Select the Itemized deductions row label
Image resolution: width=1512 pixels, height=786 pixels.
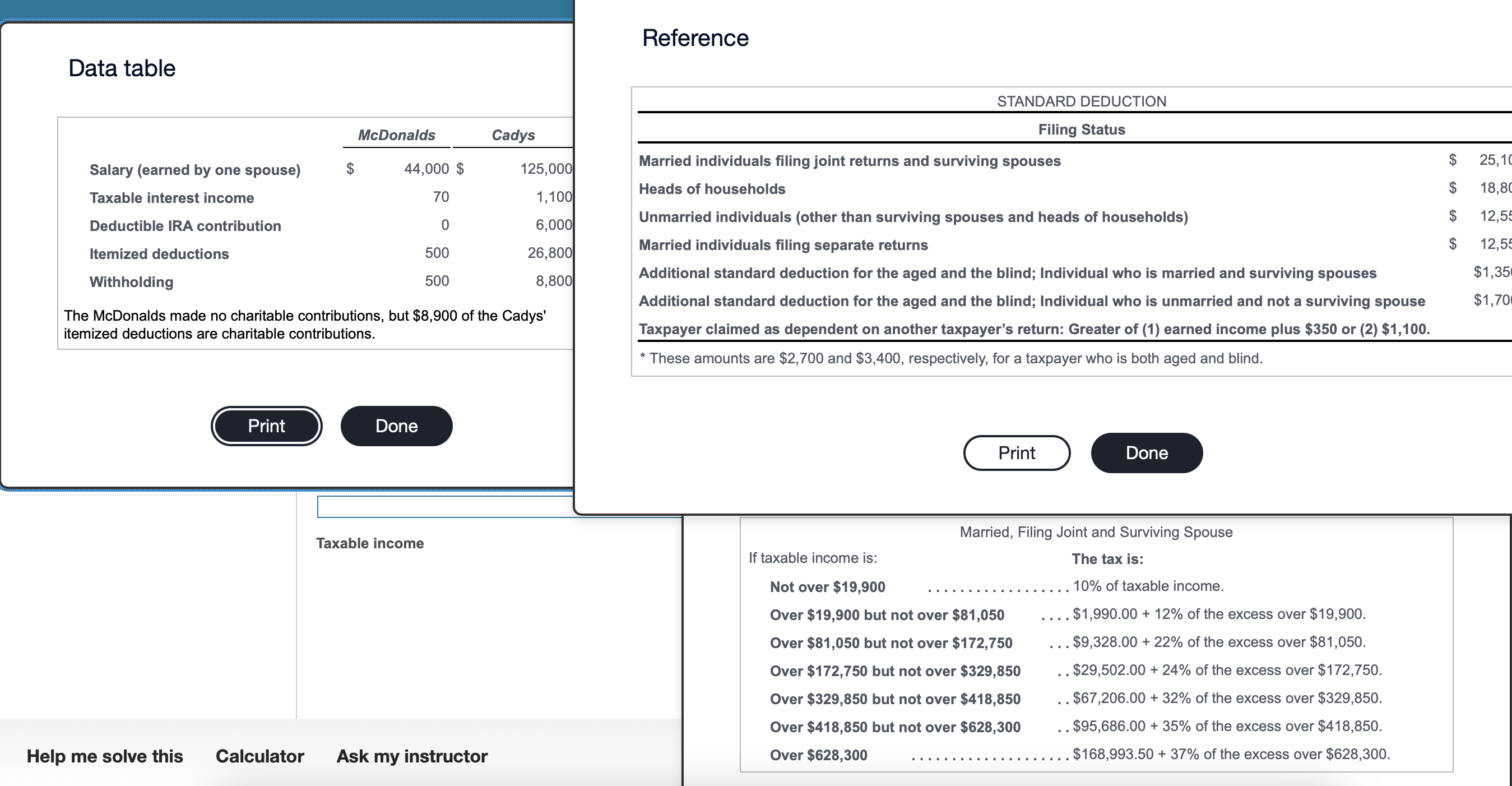[159, 253]
